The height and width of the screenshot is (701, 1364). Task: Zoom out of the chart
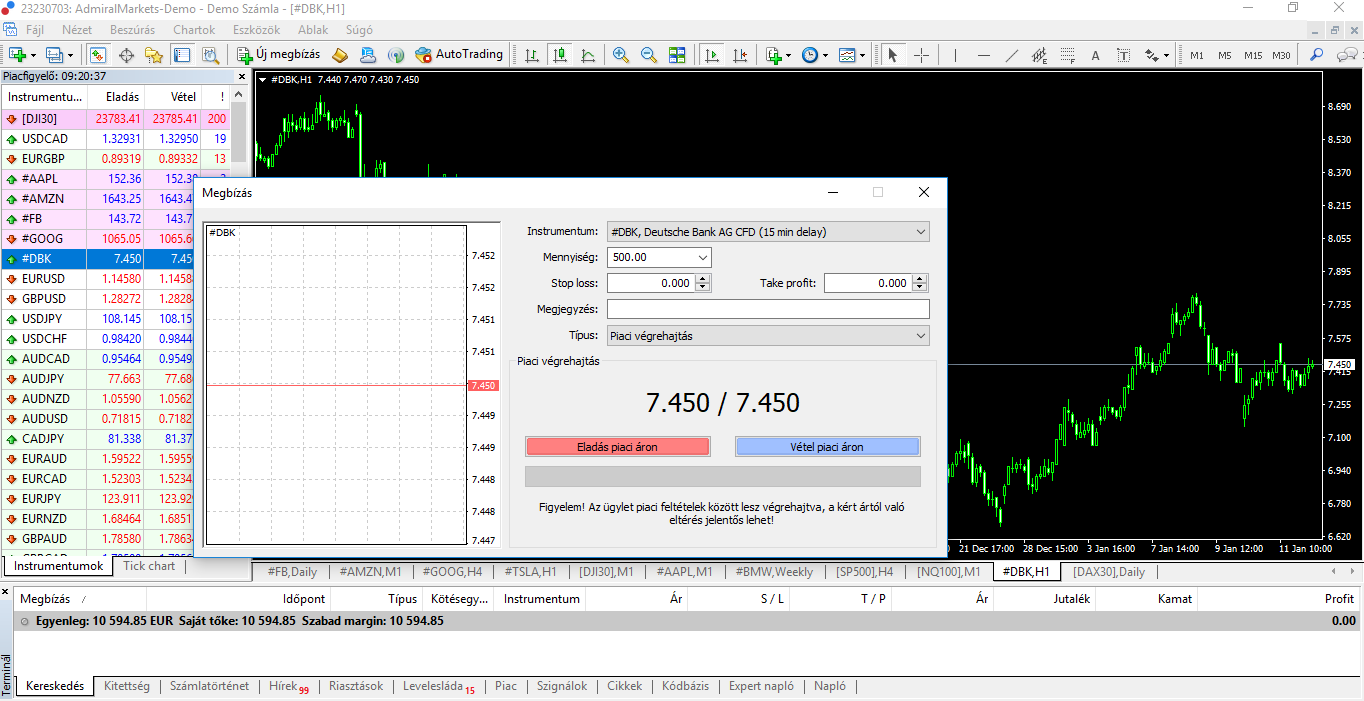click(649, 55)
